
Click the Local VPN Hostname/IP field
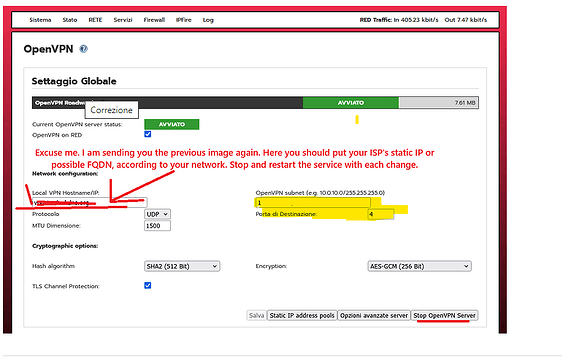(x=89, y=203)
